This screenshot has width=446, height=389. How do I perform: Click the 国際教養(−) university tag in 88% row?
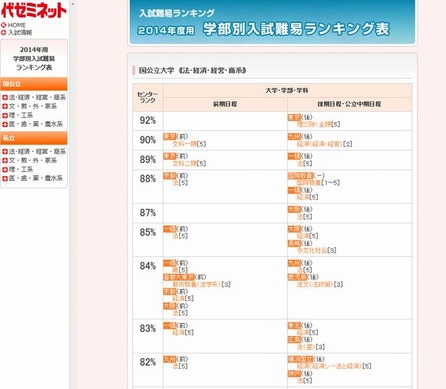click(x=306, y=175)
